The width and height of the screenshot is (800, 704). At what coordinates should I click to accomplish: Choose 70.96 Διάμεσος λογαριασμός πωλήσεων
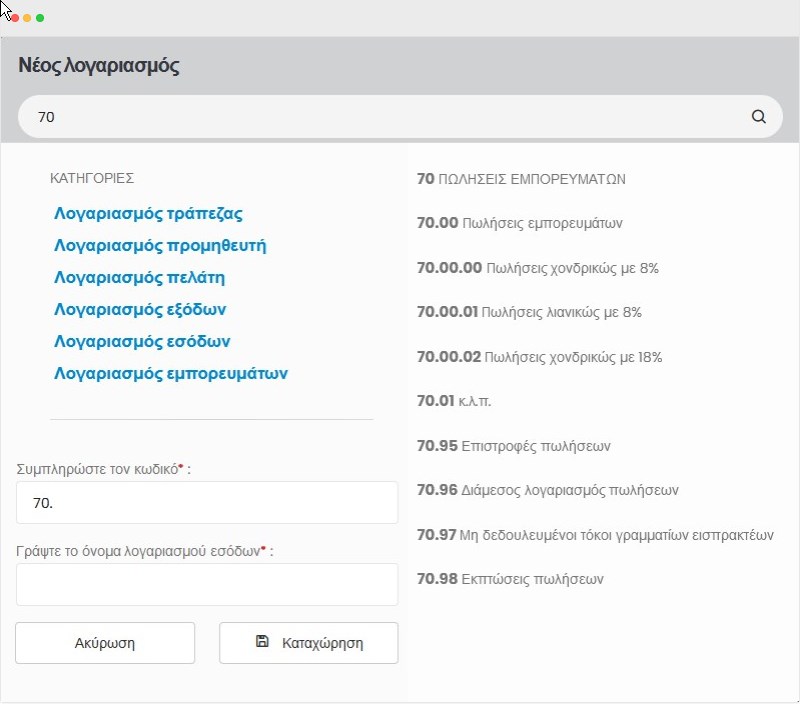pos(547,490)
